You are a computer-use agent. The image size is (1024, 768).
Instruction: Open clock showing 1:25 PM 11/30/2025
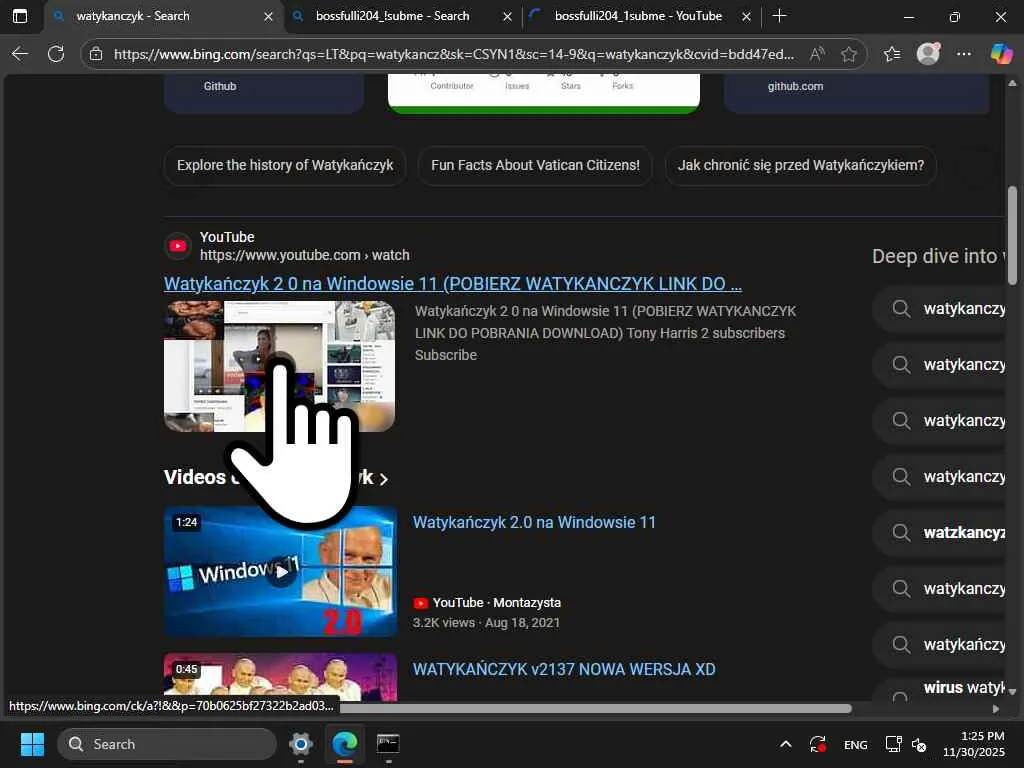973,744
